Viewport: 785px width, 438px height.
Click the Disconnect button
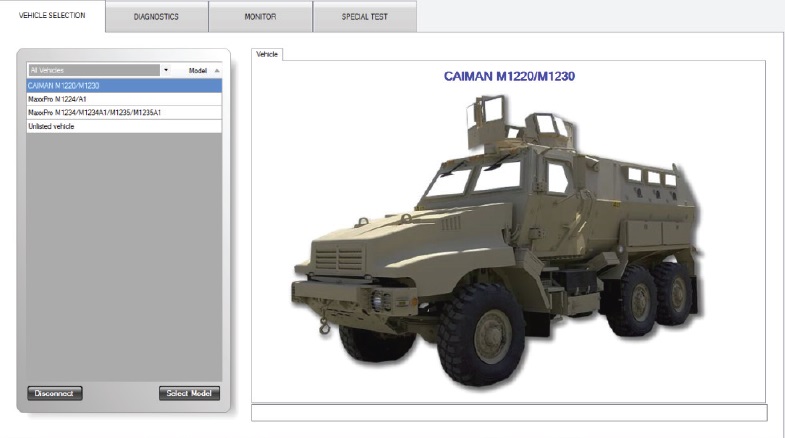55,393
